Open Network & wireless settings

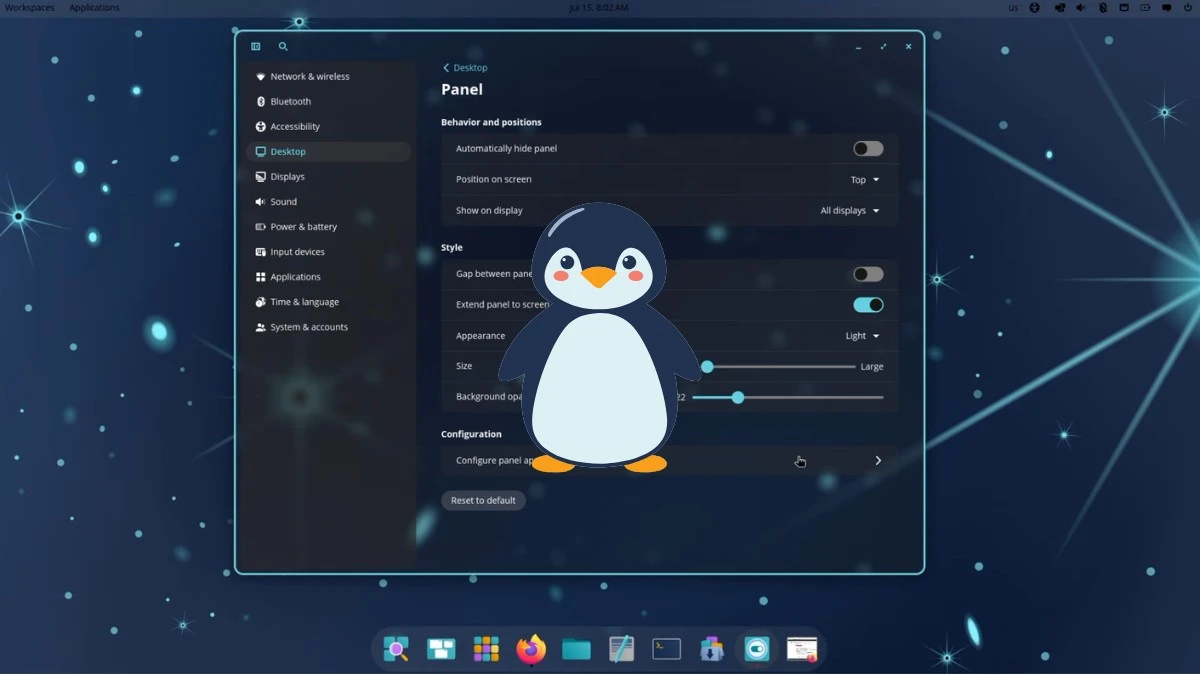(x=328, y=76)
